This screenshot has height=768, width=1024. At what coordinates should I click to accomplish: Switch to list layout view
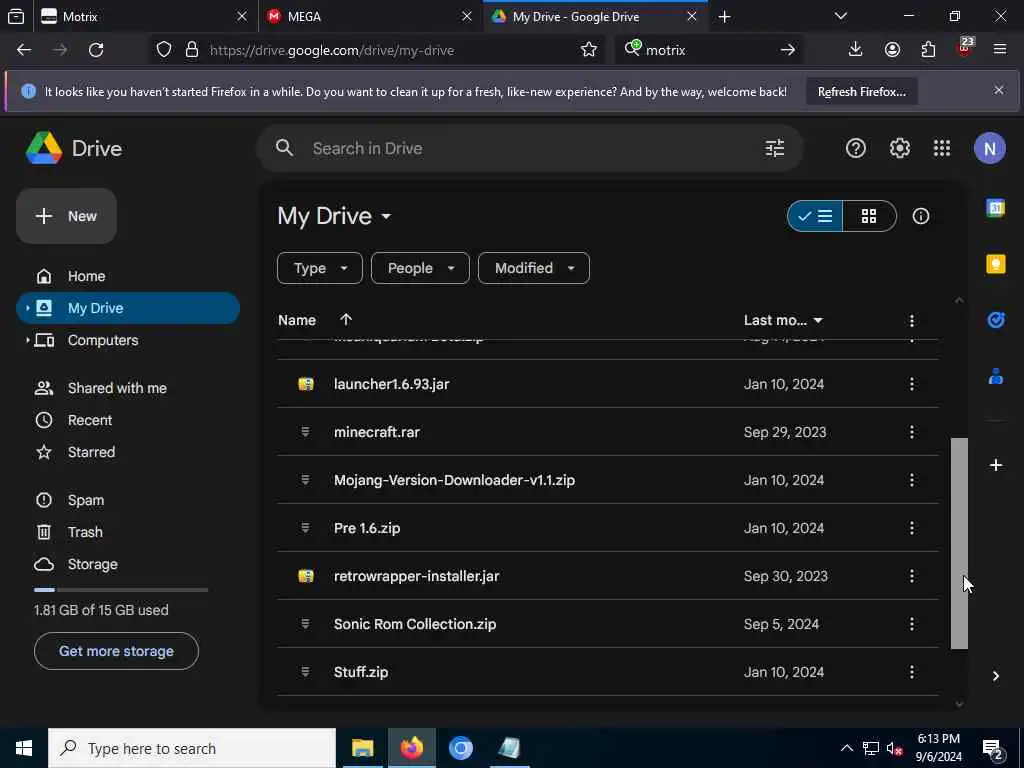click(815, 216)
